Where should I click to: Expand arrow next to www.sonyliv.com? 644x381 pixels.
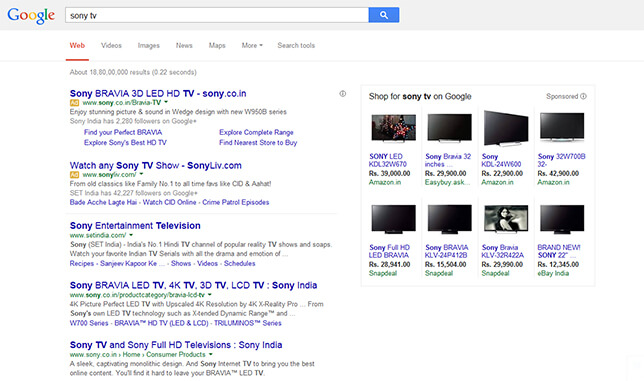pyautogui.click(x=141, y=174)
